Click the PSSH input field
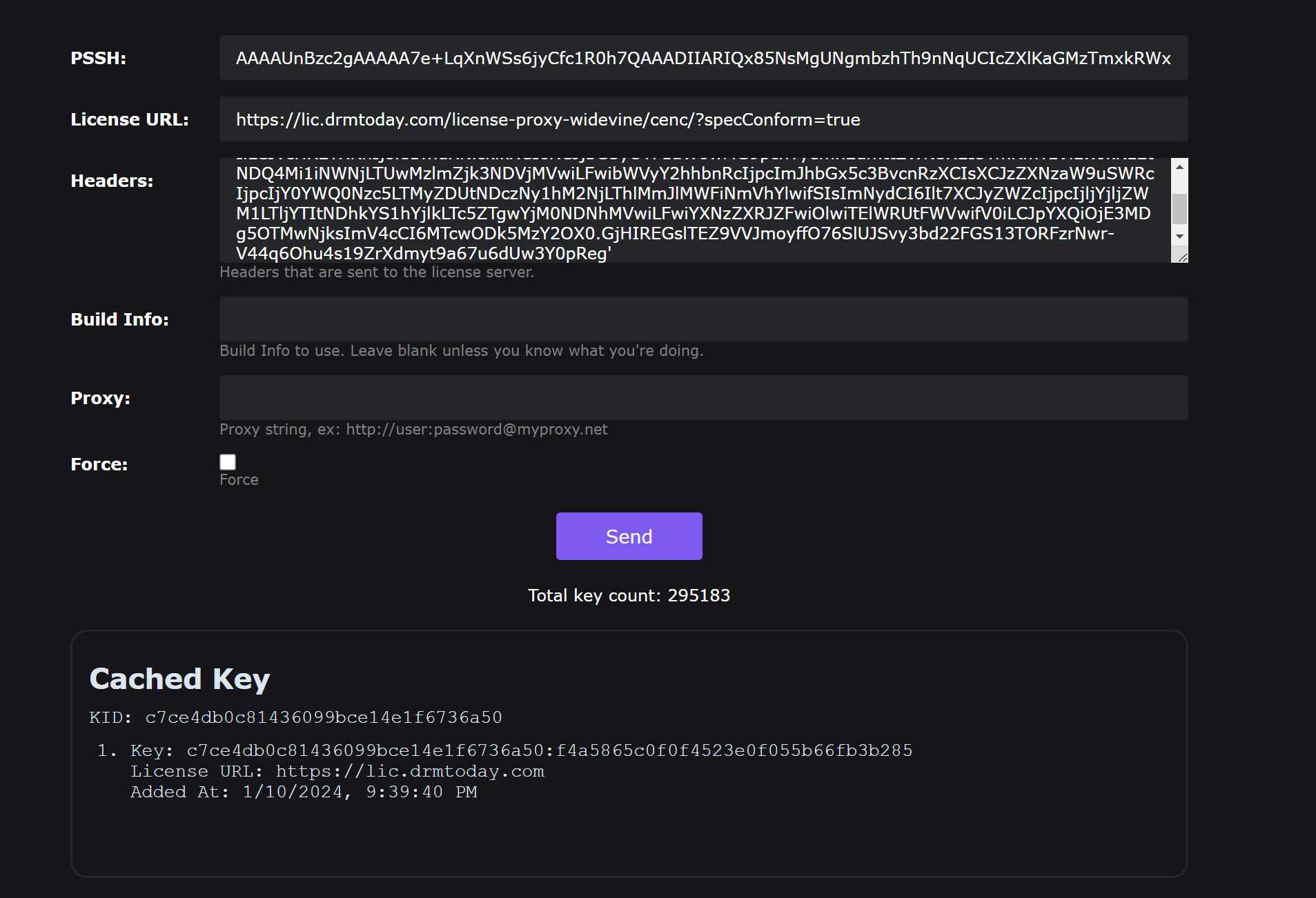Viewport: 1316px width, 898px height. (703, 58)
